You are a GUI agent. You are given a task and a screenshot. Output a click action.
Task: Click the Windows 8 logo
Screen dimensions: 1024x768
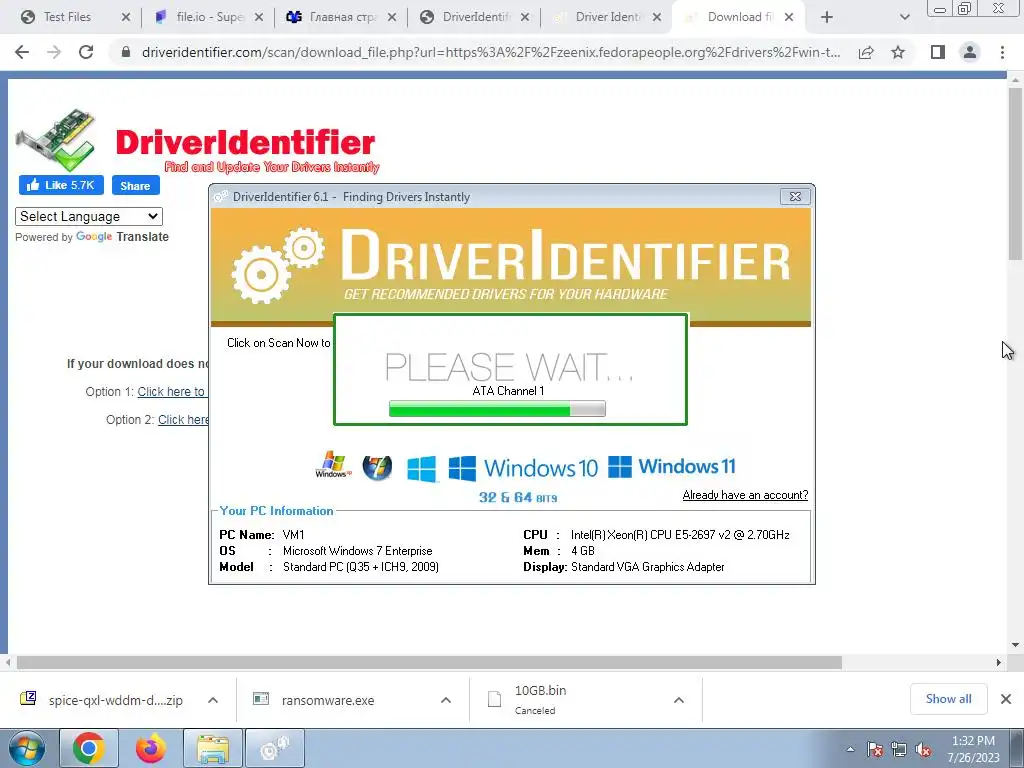click(x=421, y=469)
